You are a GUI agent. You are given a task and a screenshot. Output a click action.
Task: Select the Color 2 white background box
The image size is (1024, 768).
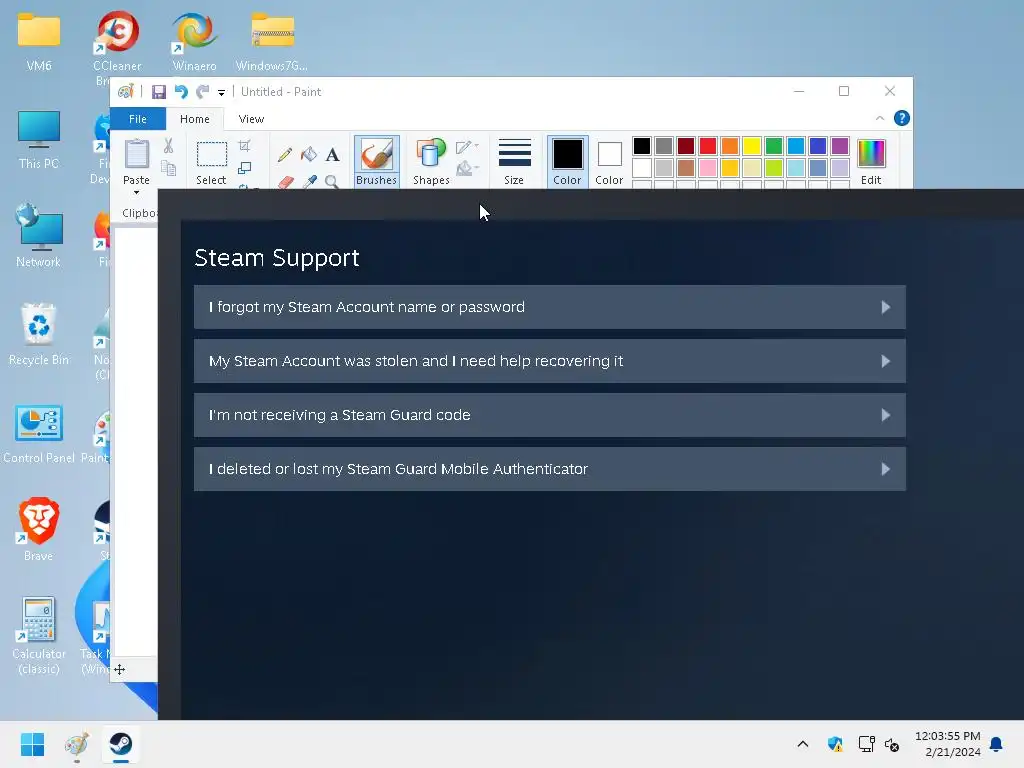coord(609,161)
